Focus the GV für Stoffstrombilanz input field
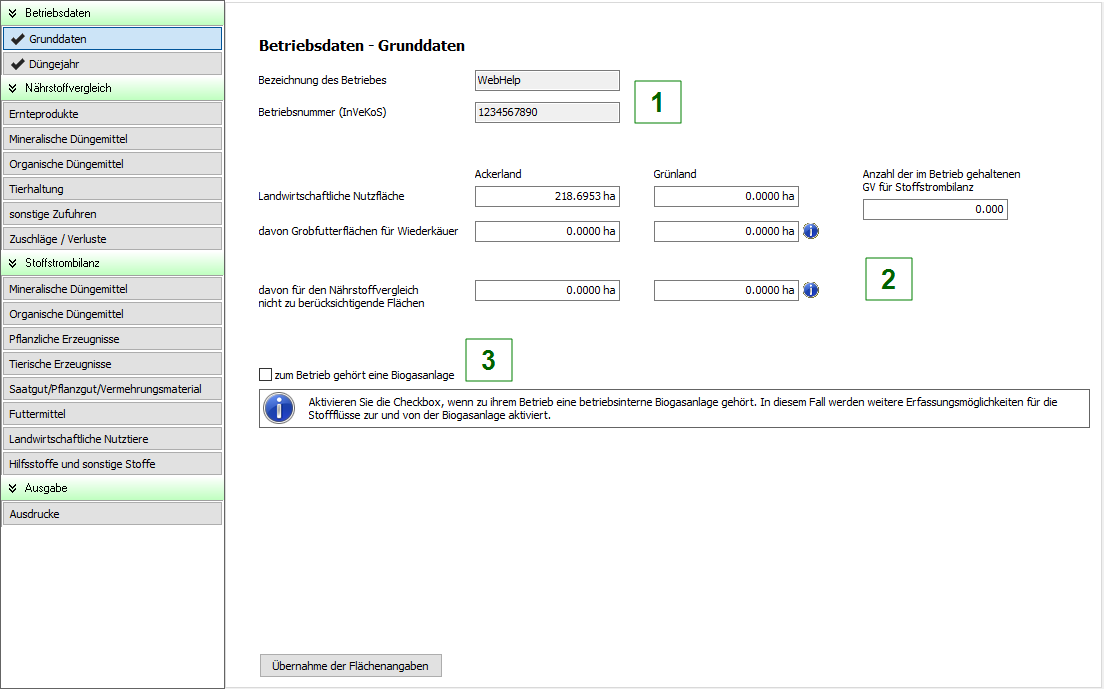 tap(934, 210)
